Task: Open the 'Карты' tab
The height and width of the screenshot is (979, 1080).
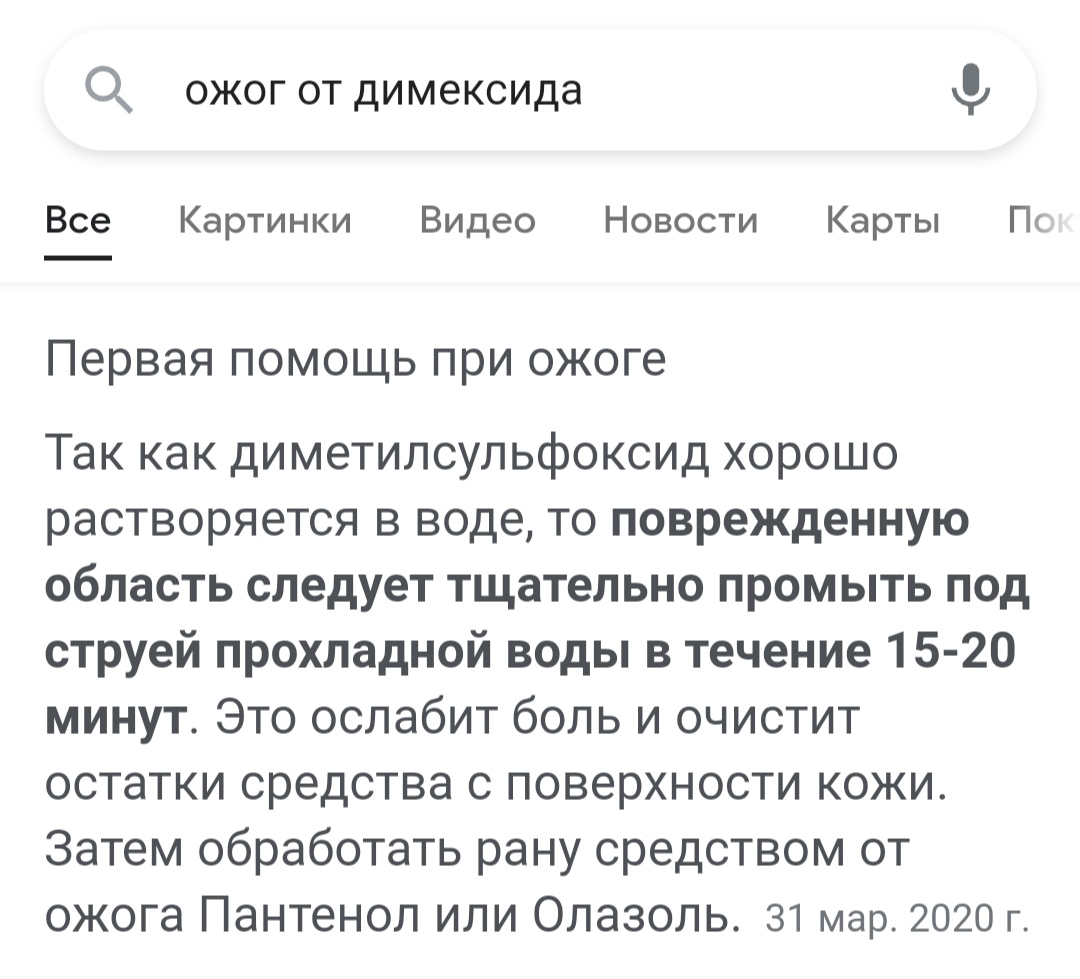Action: [883, 220]
